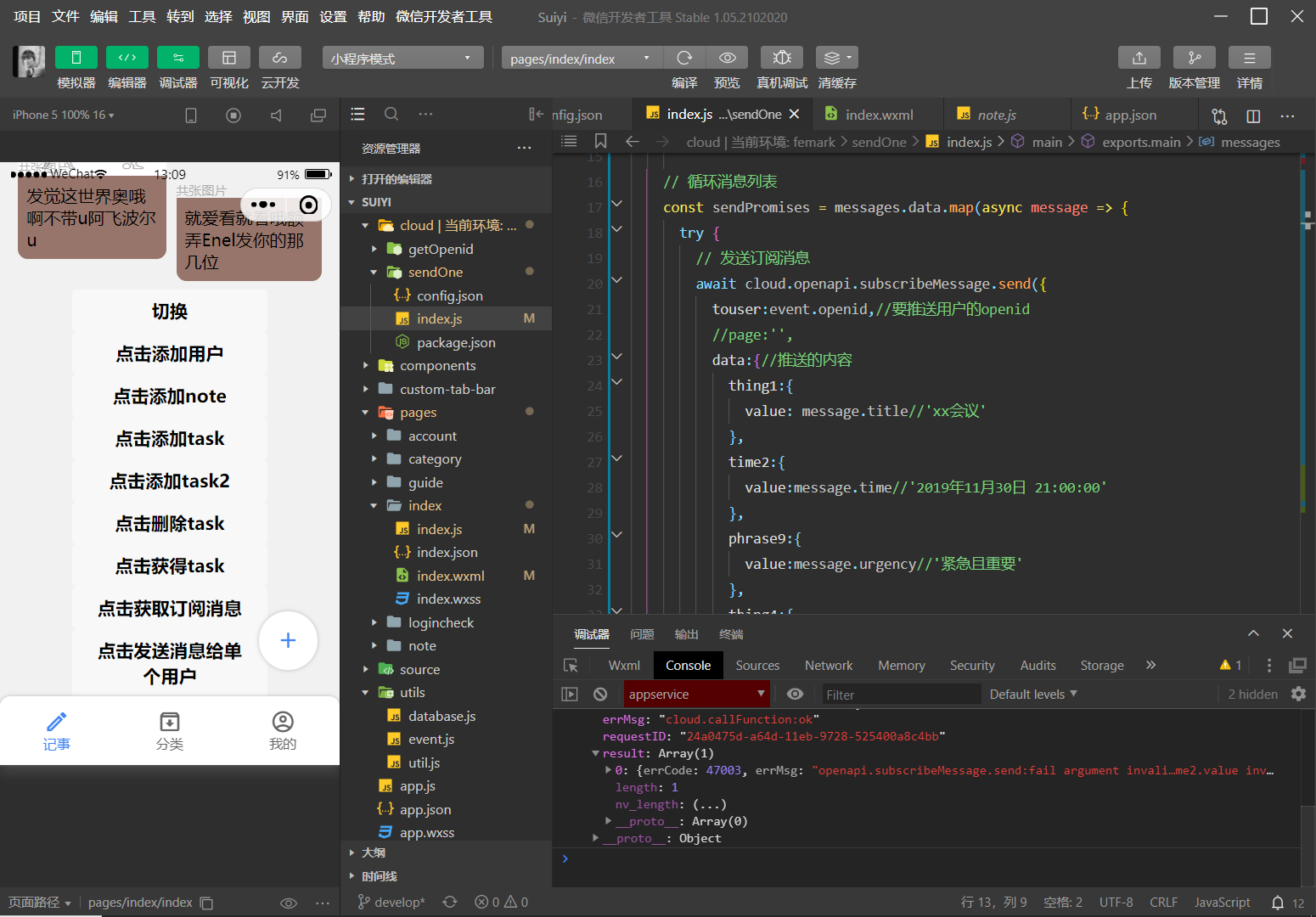Screen dimensions: 1316x917
Task: Switch to the note.js editor tab
Action: coord(997,115)
